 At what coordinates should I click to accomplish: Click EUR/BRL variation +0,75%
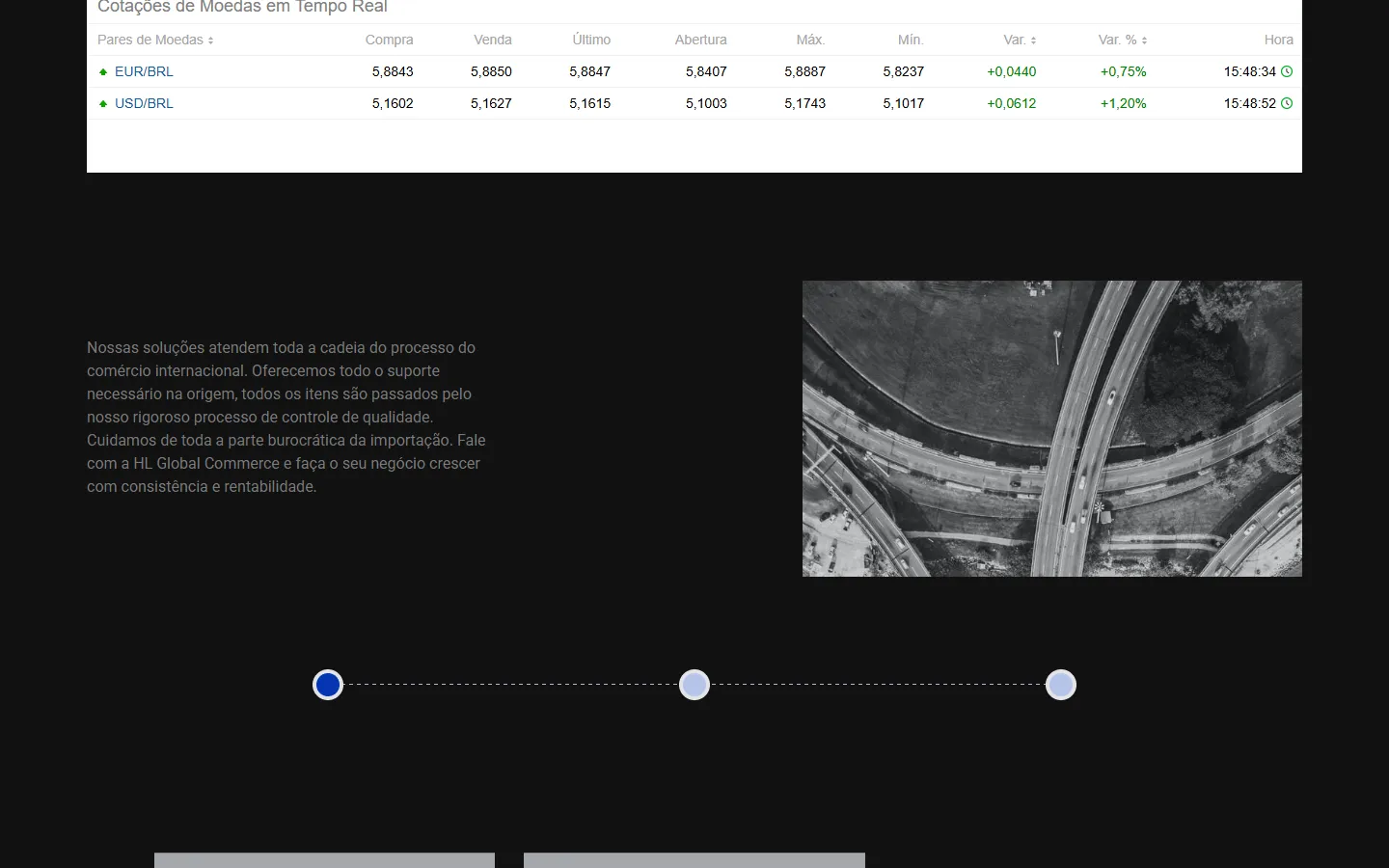tap(1124, 71)
